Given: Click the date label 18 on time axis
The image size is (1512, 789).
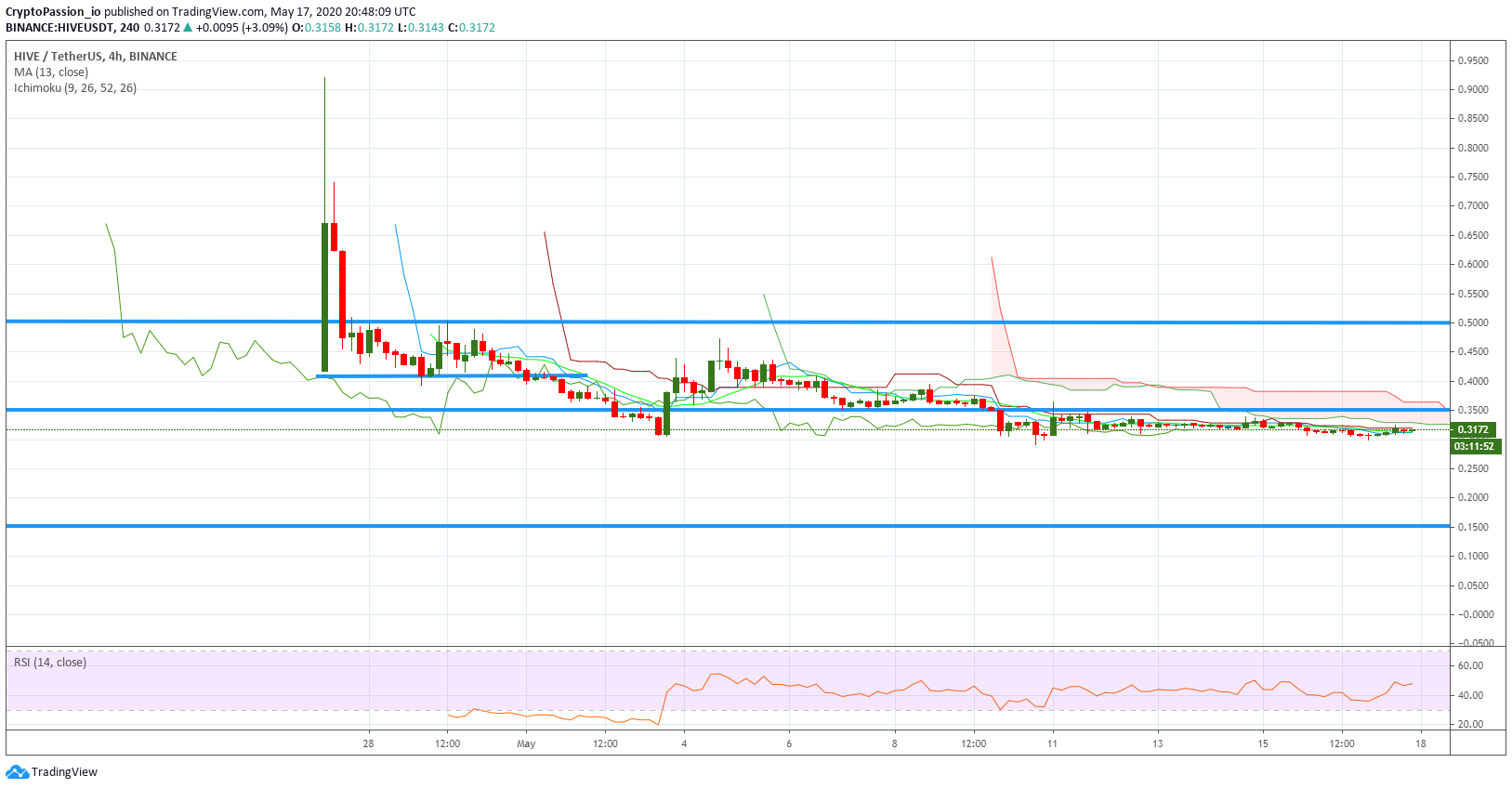Looking at the screenshot, I should point(1421,743).
